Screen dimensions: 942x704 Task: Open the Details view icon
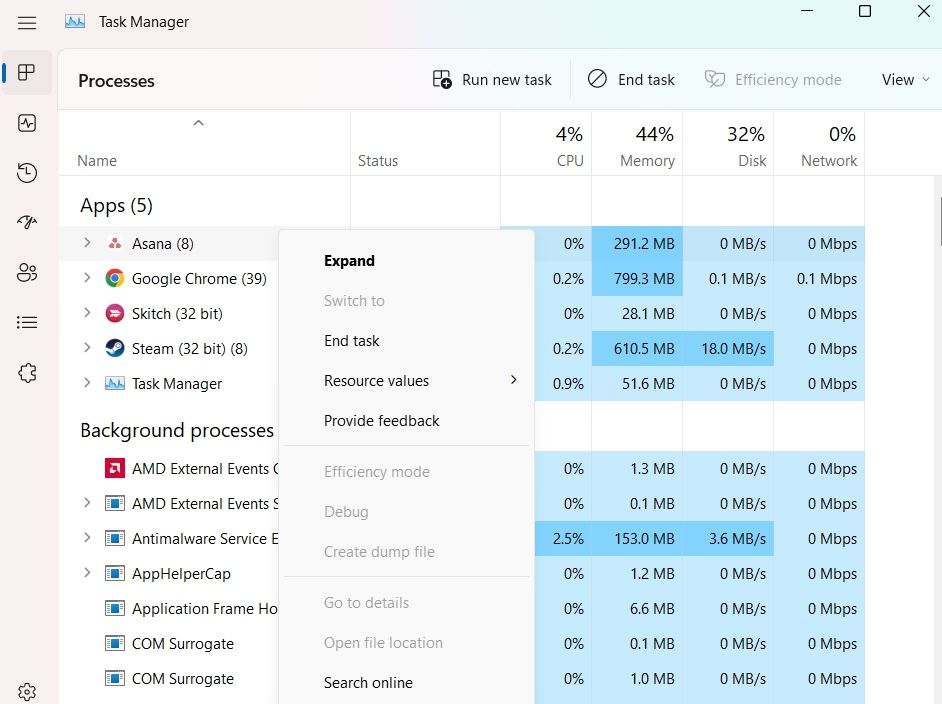tap(27, 322)
